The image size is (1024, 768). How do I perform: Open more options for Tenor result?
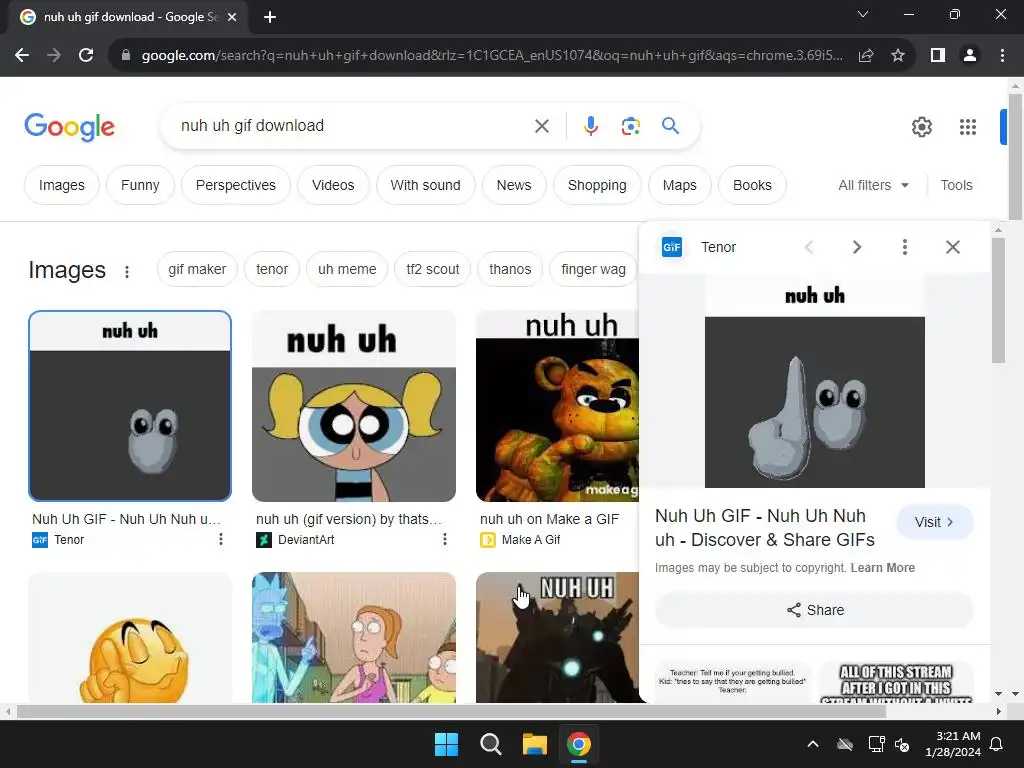tap(221, 539)
